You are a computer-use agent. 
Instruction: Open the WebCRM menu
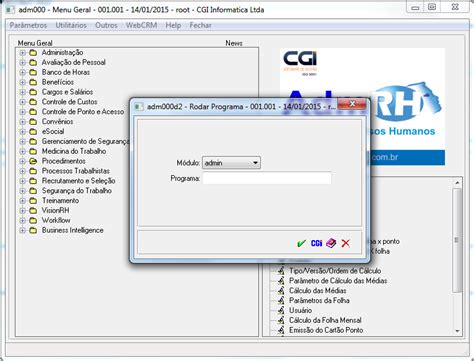(x=141, y=25)
